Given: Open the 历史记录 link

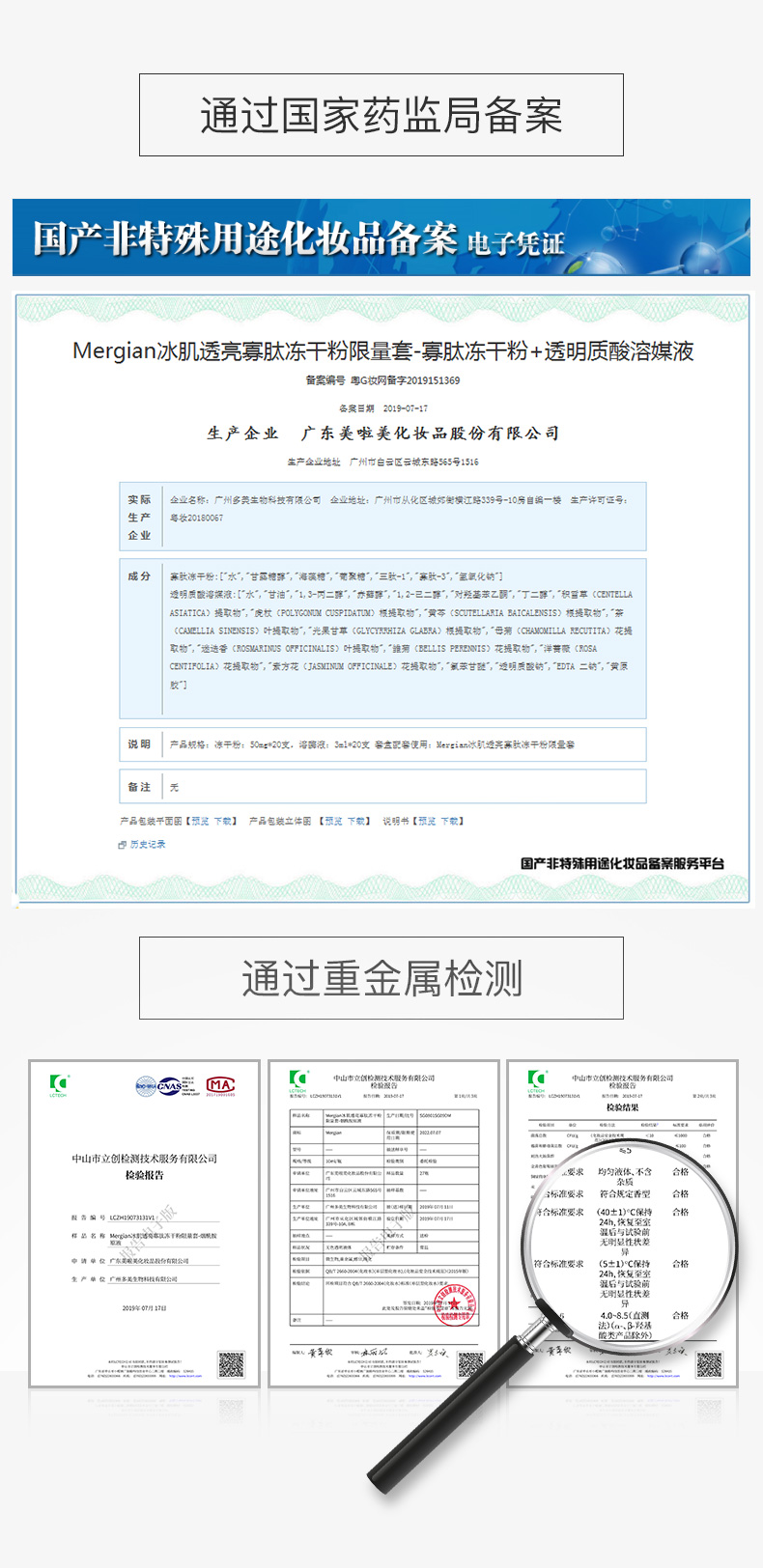Looking at the screenshot, I should (x=148, y=845).
